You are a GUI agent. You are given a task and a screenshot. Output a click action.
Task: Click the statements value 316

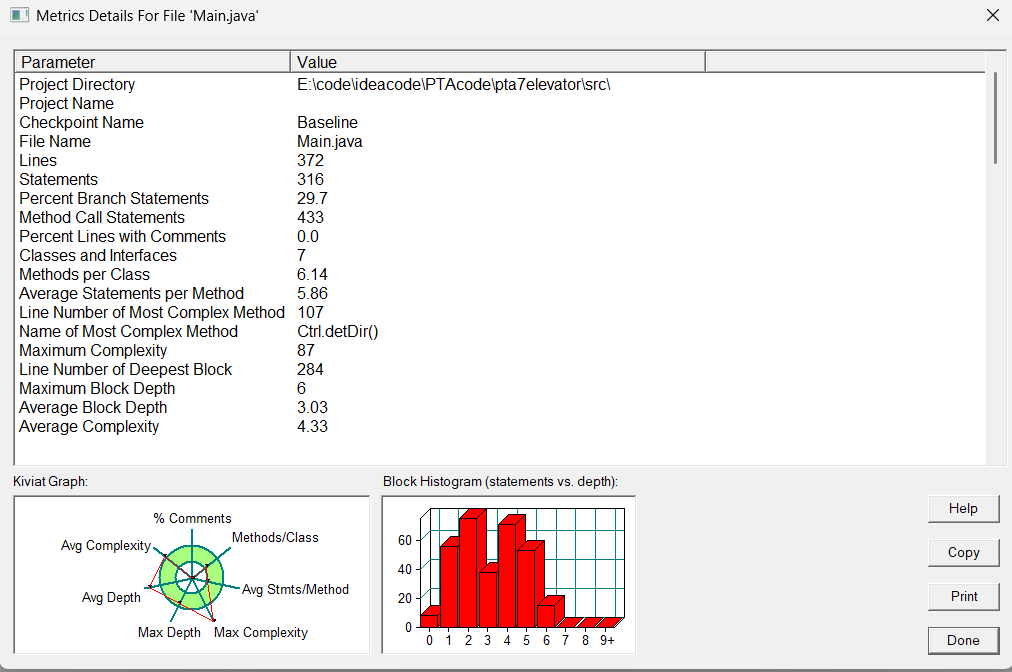(x=310, y=179)
